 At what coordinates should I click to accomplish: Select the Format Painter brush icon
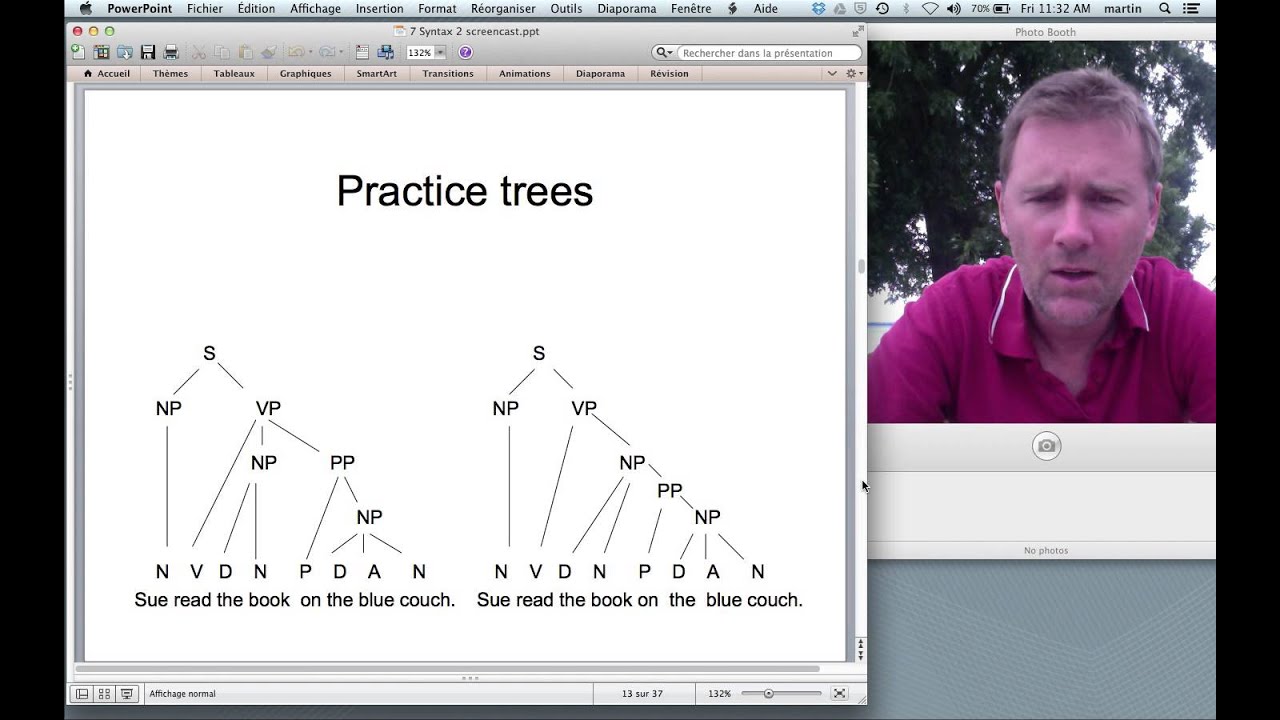coord(268,52)
